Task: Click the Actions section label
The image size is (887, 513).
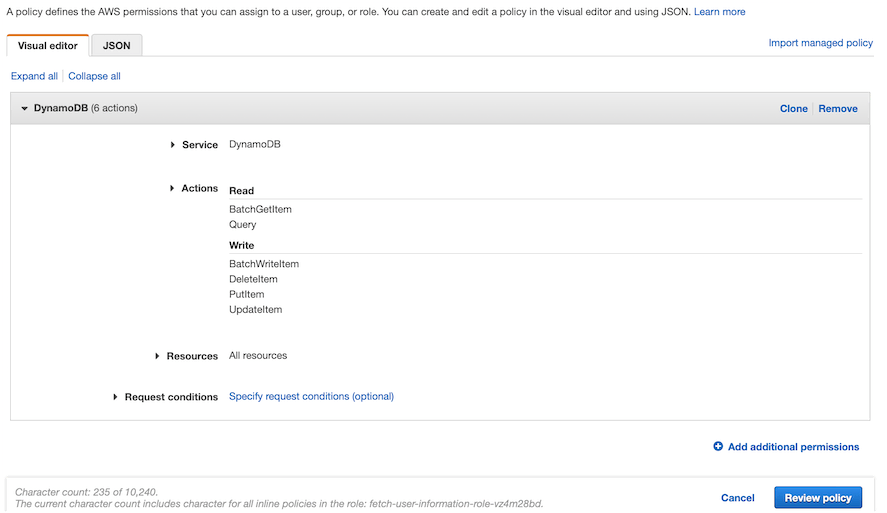Action: (x=199, y=188)
